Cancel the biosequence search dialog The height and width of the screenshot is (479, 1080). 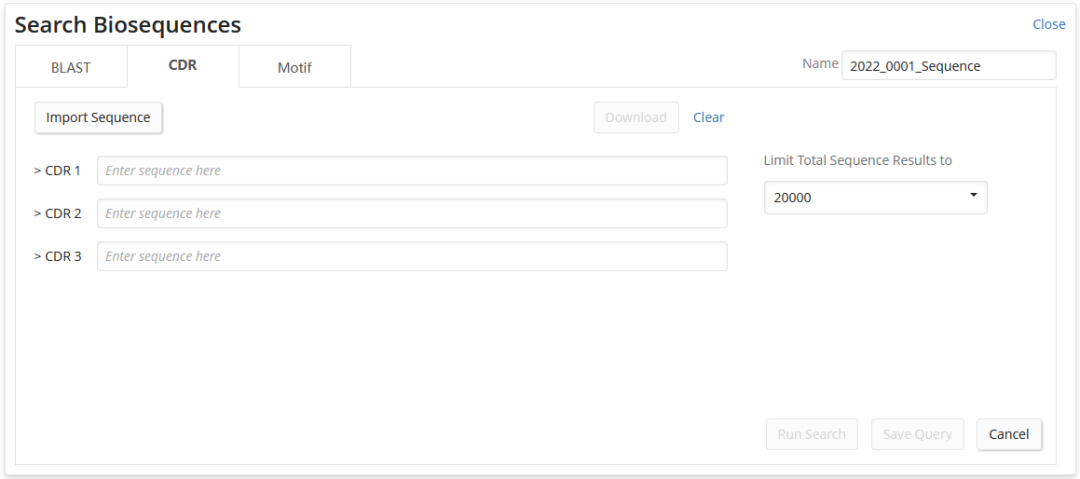[1008, 434]
